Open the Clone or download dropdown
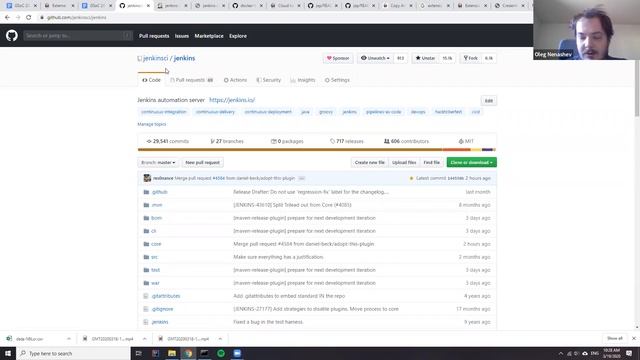This screenshot has width=640, height=360. coord(471,162)
